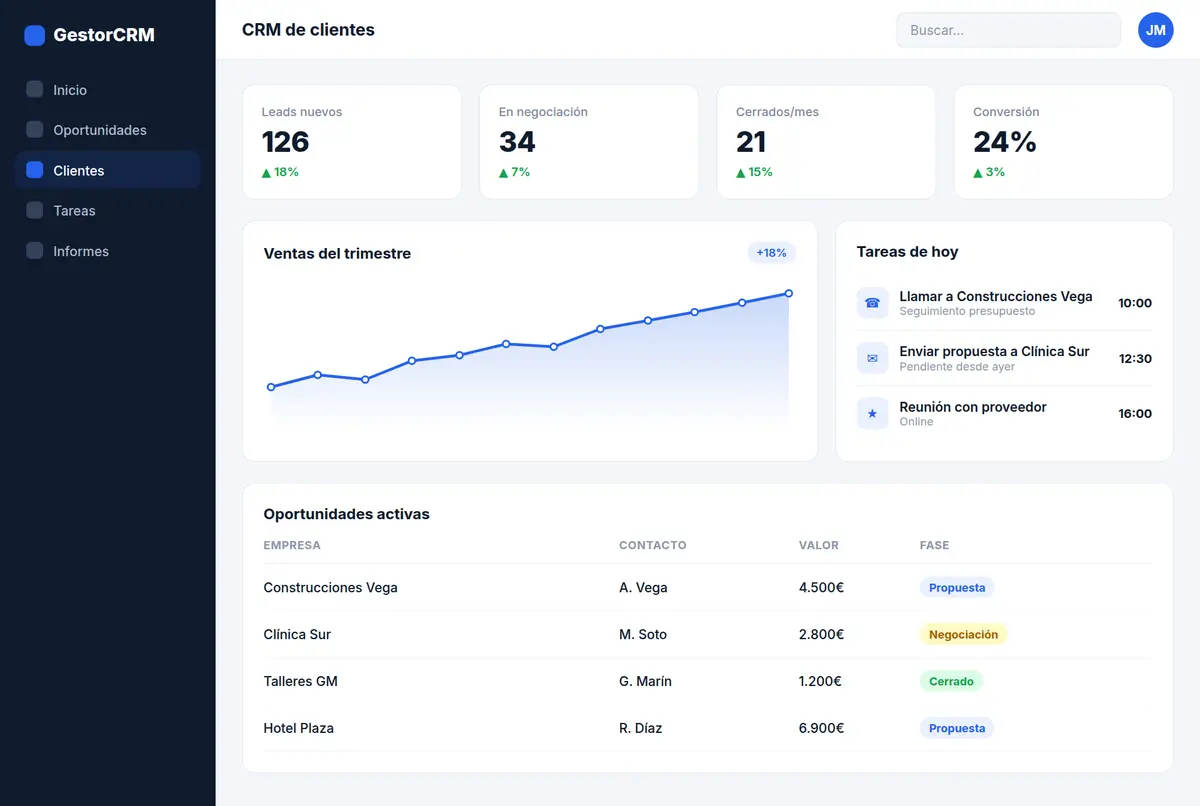Click the GestorCRM logo icon
This screenshot has width=1200, height=806.
[35, 35]
